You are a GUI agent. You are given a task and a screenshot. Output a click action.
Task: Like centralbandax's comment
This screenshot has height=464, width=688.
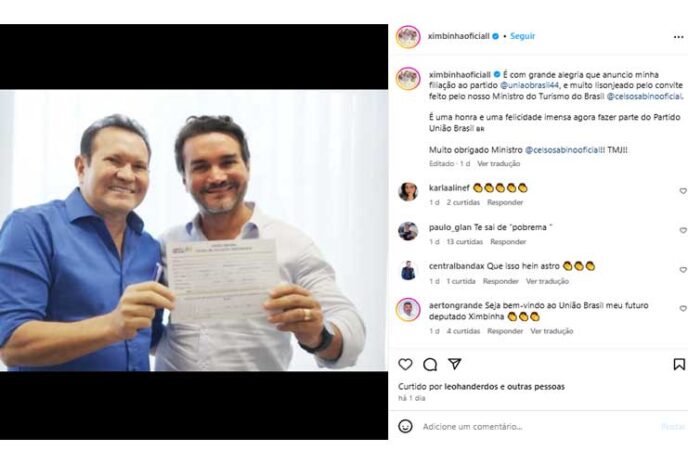coord(683,270)
